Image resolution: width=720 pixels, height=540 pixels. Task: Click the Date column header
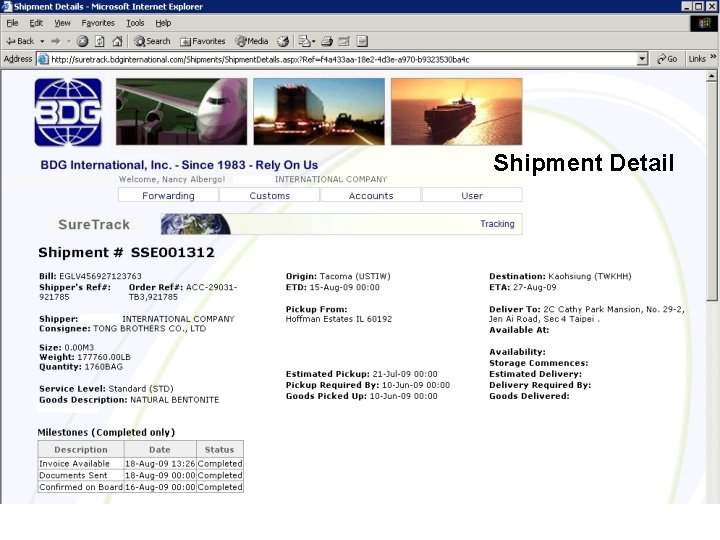pyautogui.click(x=160, y=450)
